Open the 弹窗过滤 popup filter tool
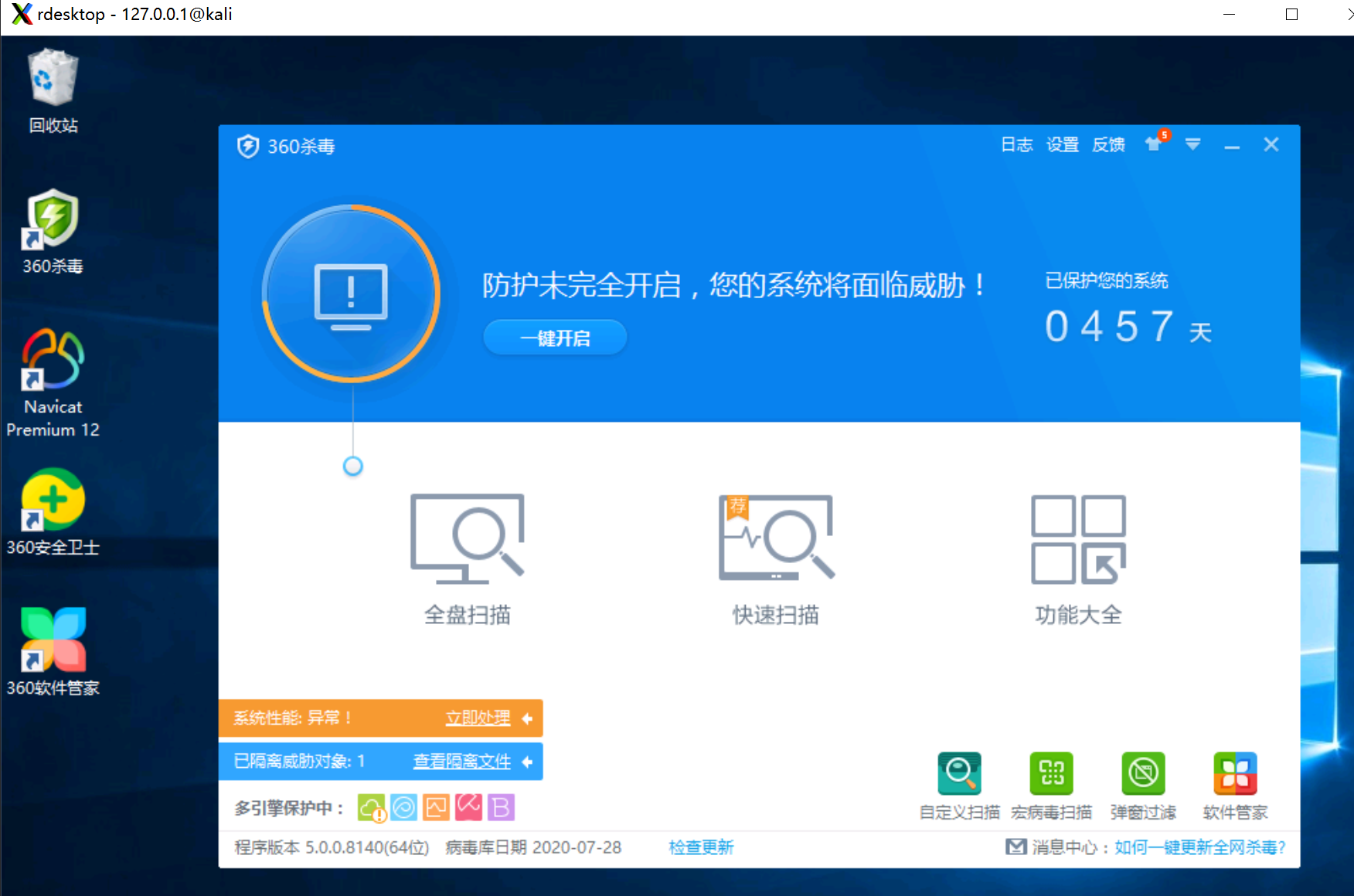The image size is (1354, 896). click(1143, 786)
